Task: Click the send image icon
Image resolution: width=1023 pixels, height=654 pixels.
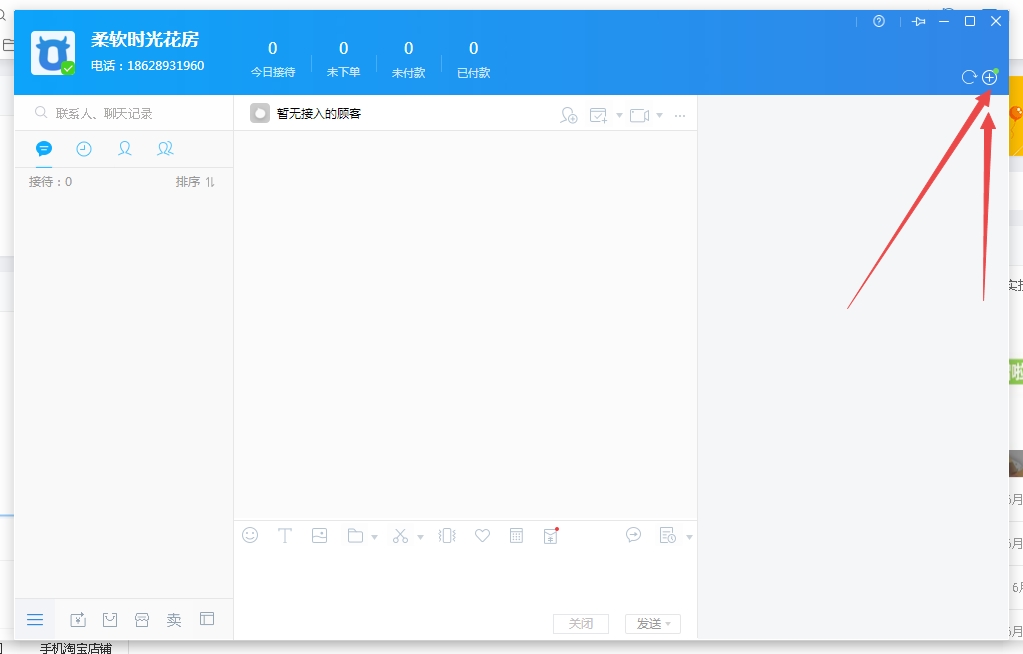Action: 319,535
